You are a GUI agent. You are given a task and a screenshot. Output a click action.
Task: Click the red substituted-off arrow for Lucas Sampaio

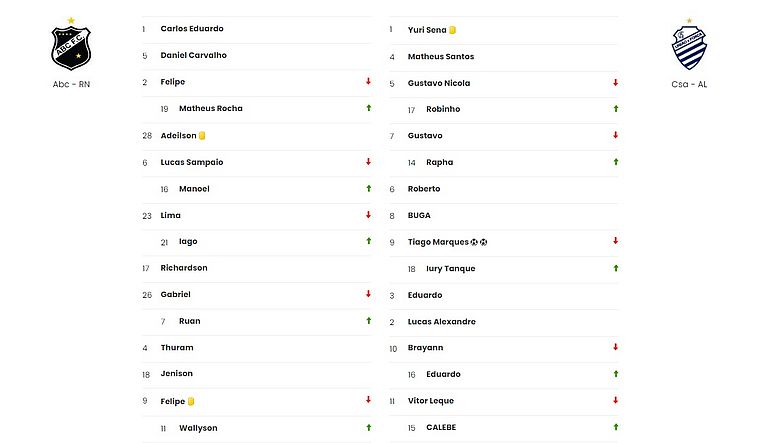pos(368,162)
